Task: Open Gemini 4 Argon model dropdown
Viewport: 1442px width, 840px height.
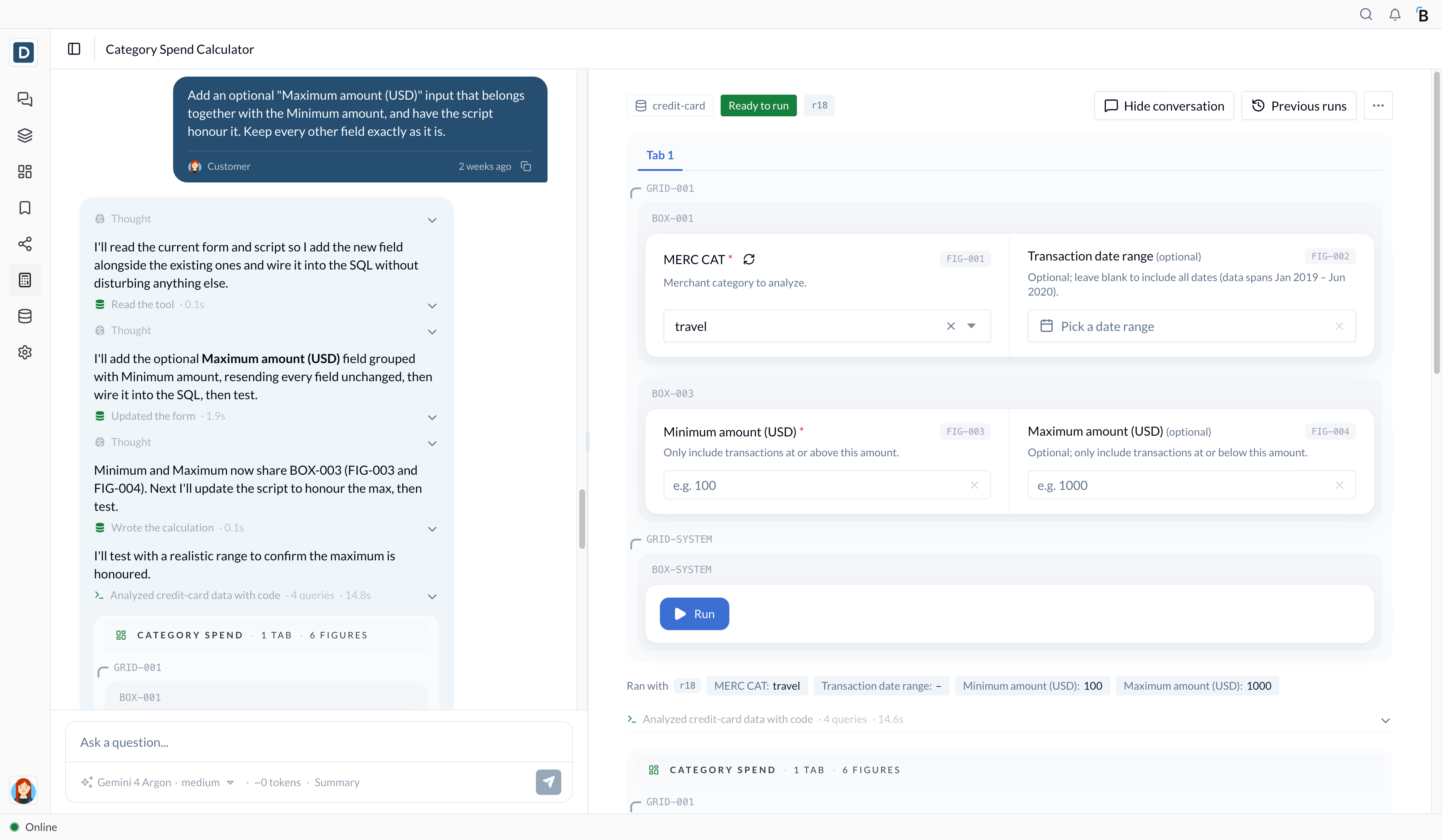Action: click(x=158, y=782)
